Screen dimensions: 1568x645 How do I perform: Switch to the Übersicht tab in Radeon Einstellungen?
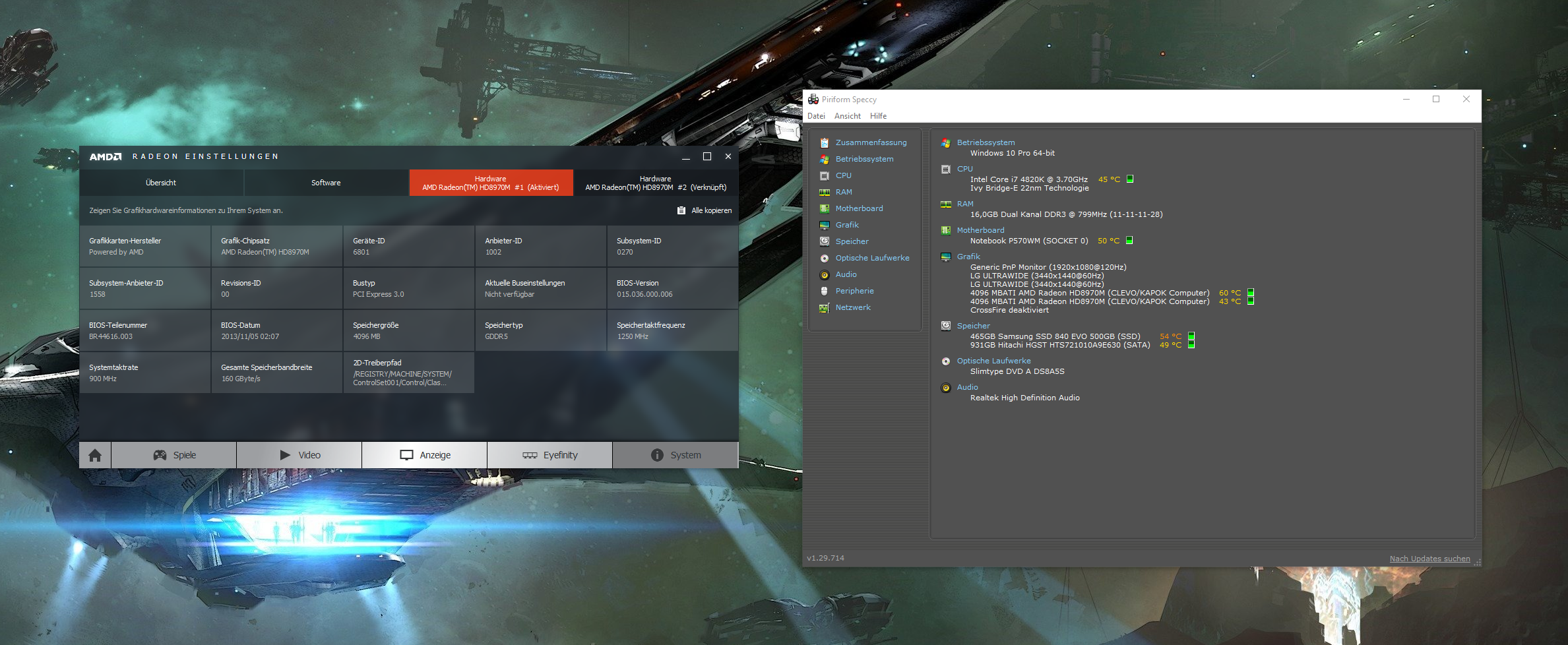click(x=161, y=183)
